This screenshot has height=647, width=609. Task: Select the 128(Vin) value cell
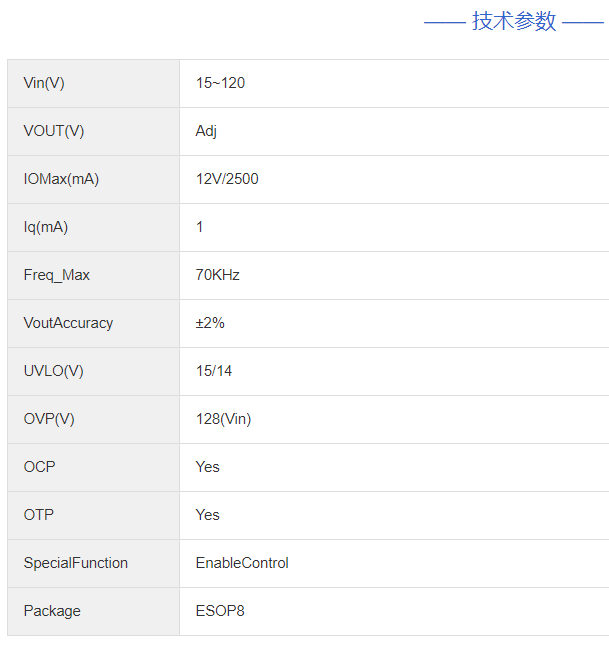pos(223,419)
